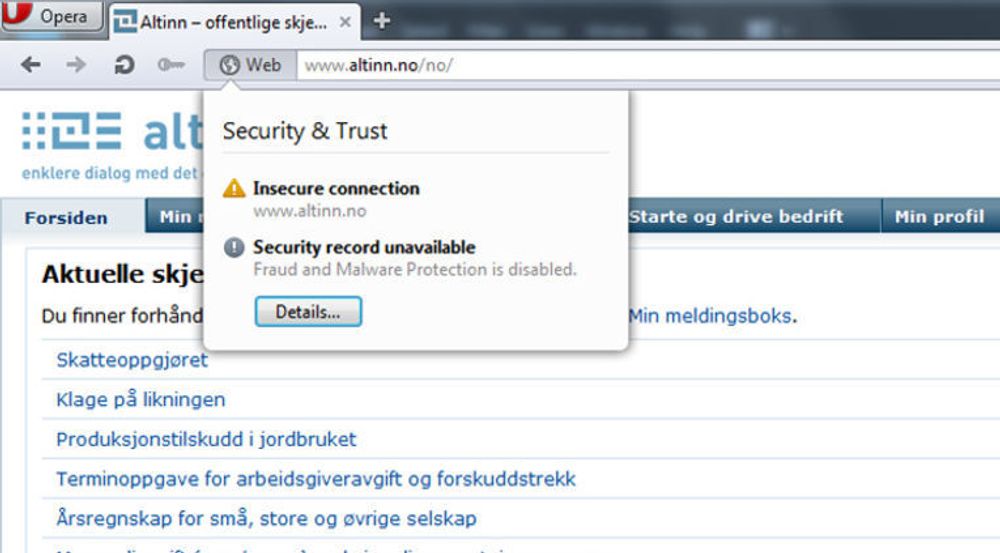Close the Altinn tab
The image size is (1000, 553).
pos(345,22)
